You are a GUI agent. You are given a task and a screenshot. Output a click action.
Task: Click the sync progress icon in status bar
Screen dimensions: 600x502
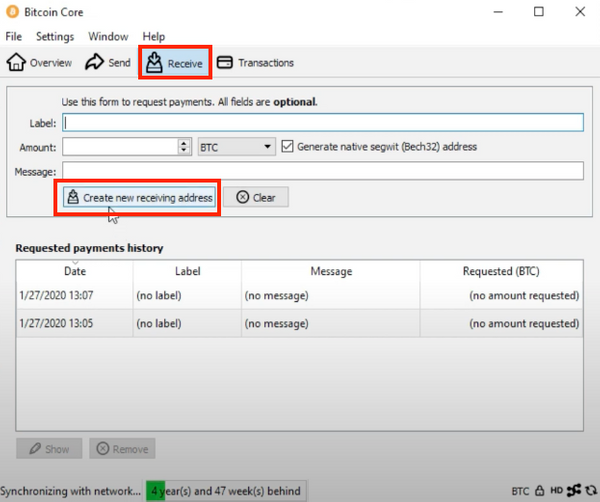(x=590, y=491)
